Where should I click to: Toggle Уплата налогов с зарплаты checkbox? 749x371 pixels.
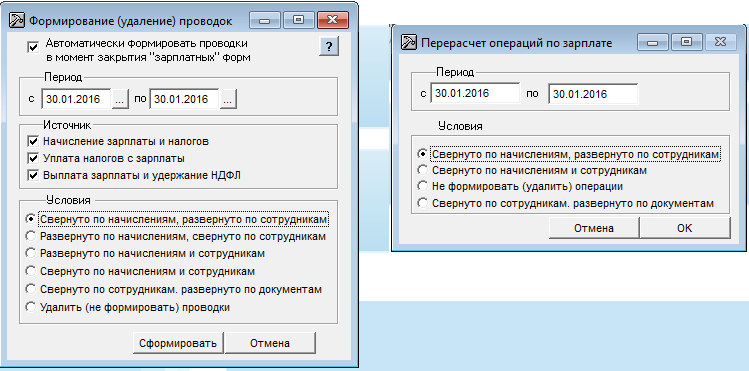tap(33, 158)
